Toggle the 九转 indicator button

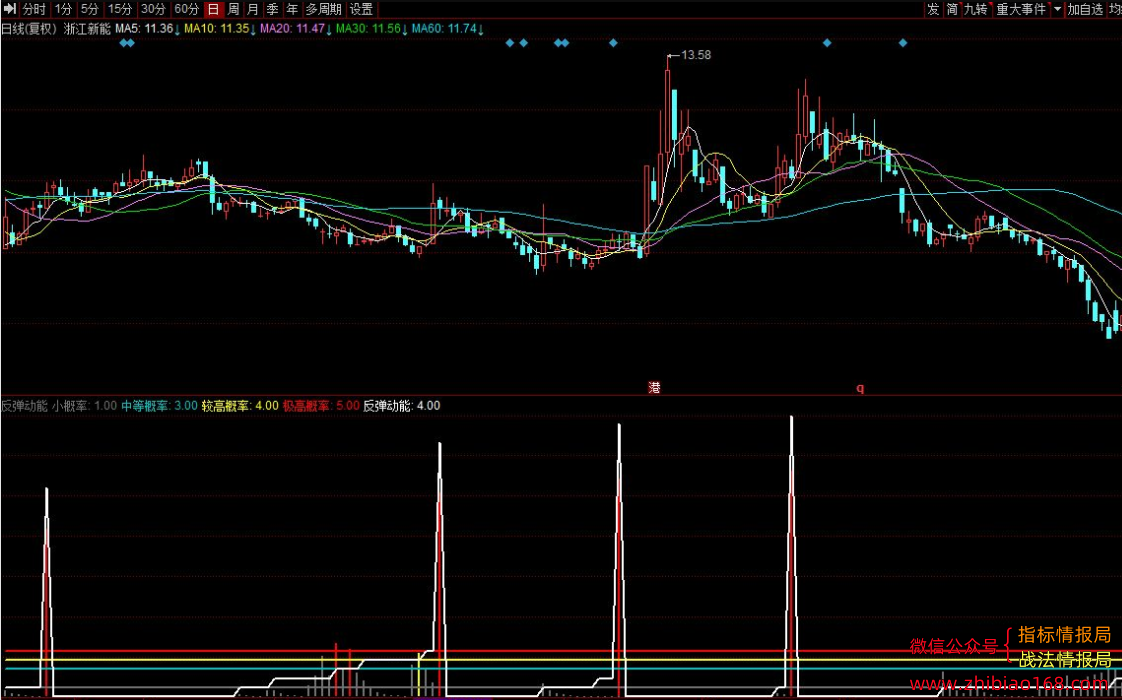pyautogui.click(x=975, y=9)
